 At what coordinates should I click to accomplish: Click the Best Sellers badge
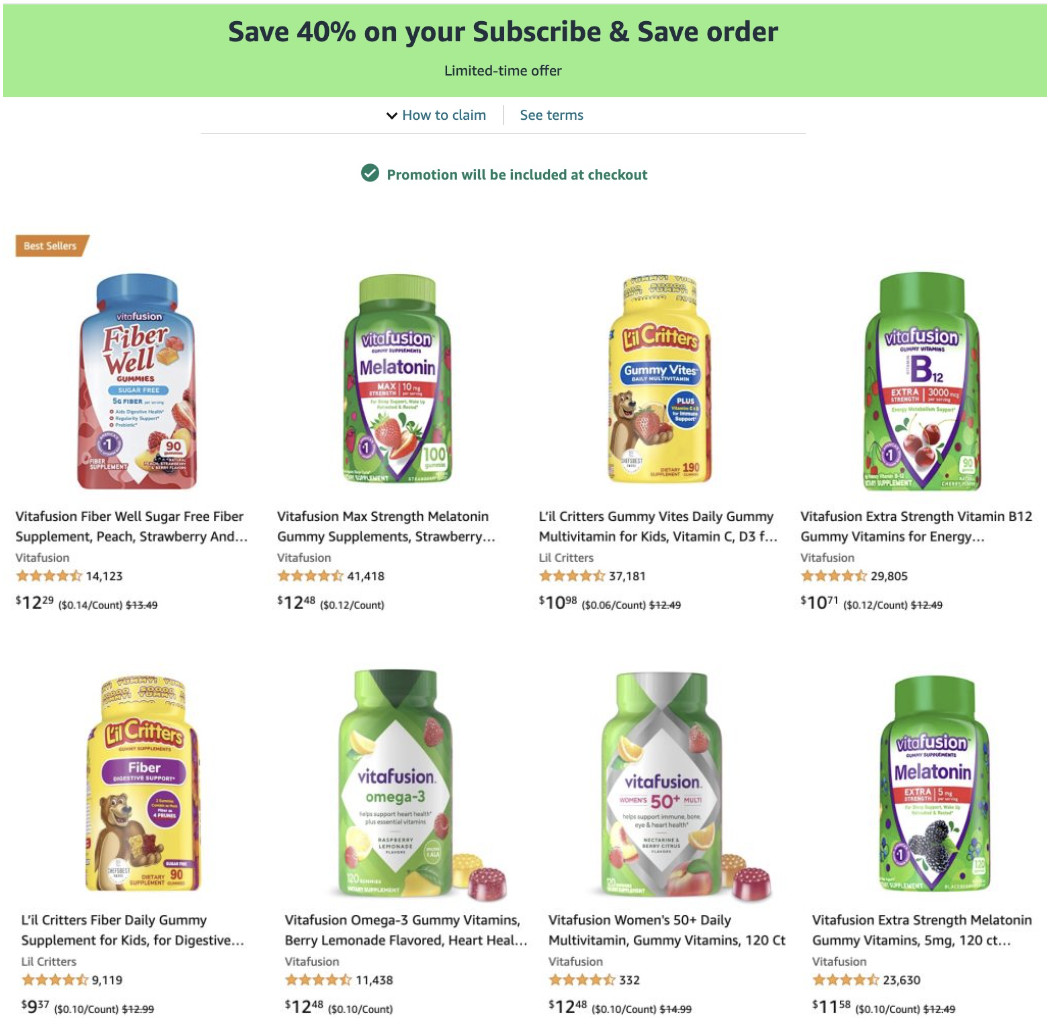[x=52, y=246]
